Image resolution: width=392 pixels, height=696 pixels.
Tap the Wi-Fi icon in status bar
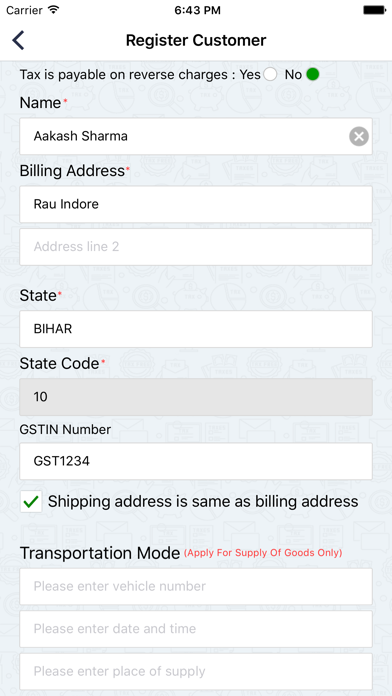(x=54, y=10)
